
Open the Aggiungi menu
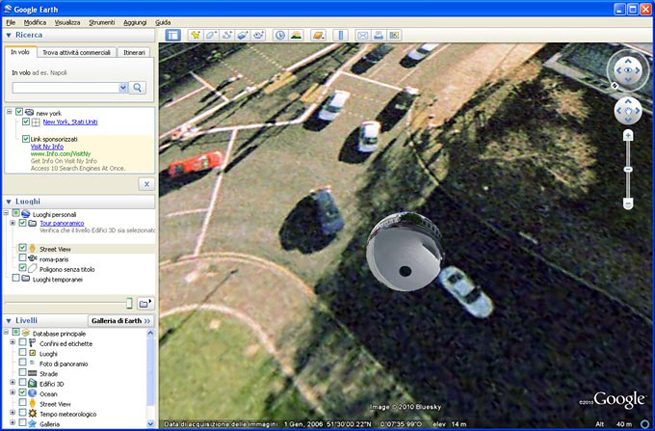tap(135, 23)
